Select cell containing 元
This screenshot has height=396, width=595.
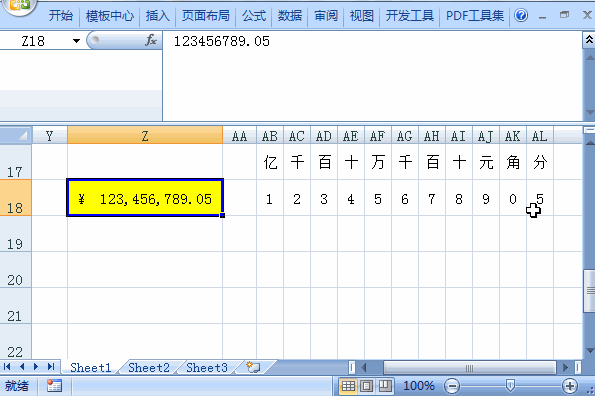coord(486,162)
